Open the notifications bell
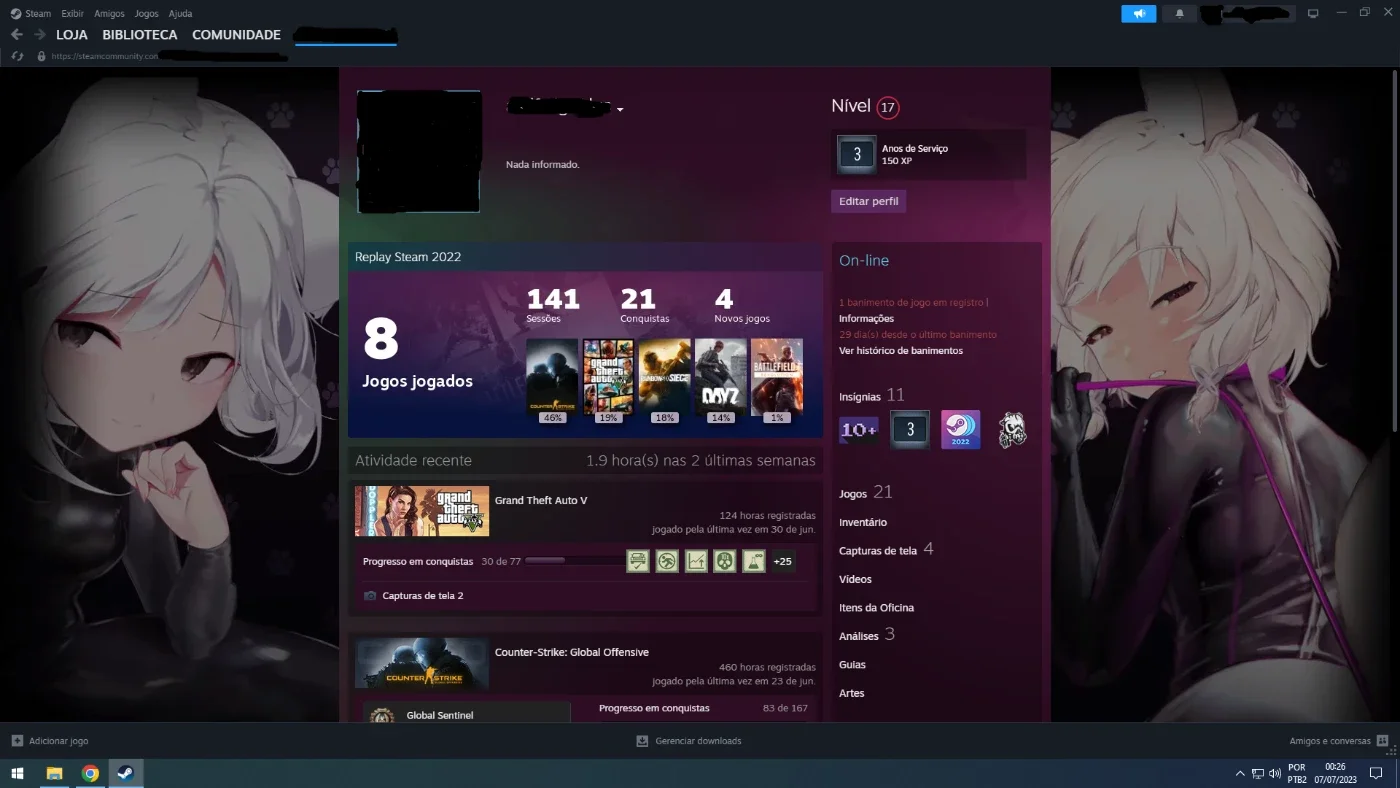Viewport: 1400px width, 788px height. click(x=1180, y=14)
